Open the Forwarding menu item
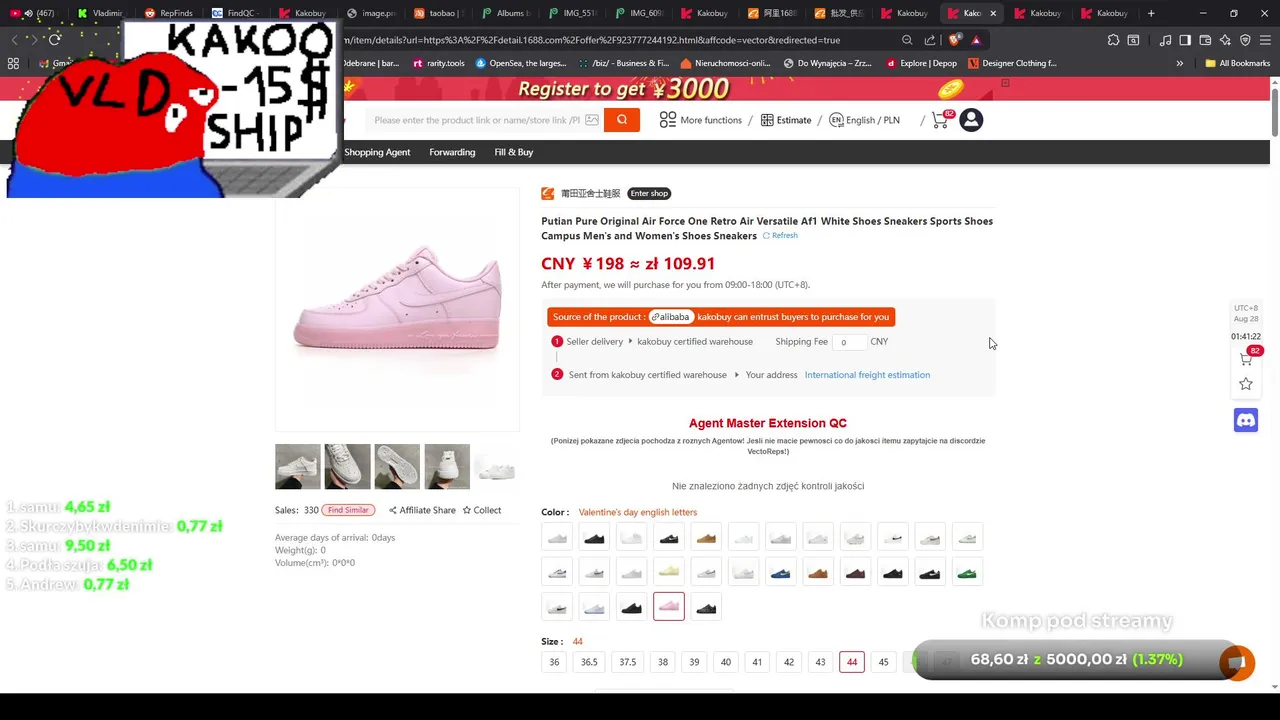 coord(452,152)
